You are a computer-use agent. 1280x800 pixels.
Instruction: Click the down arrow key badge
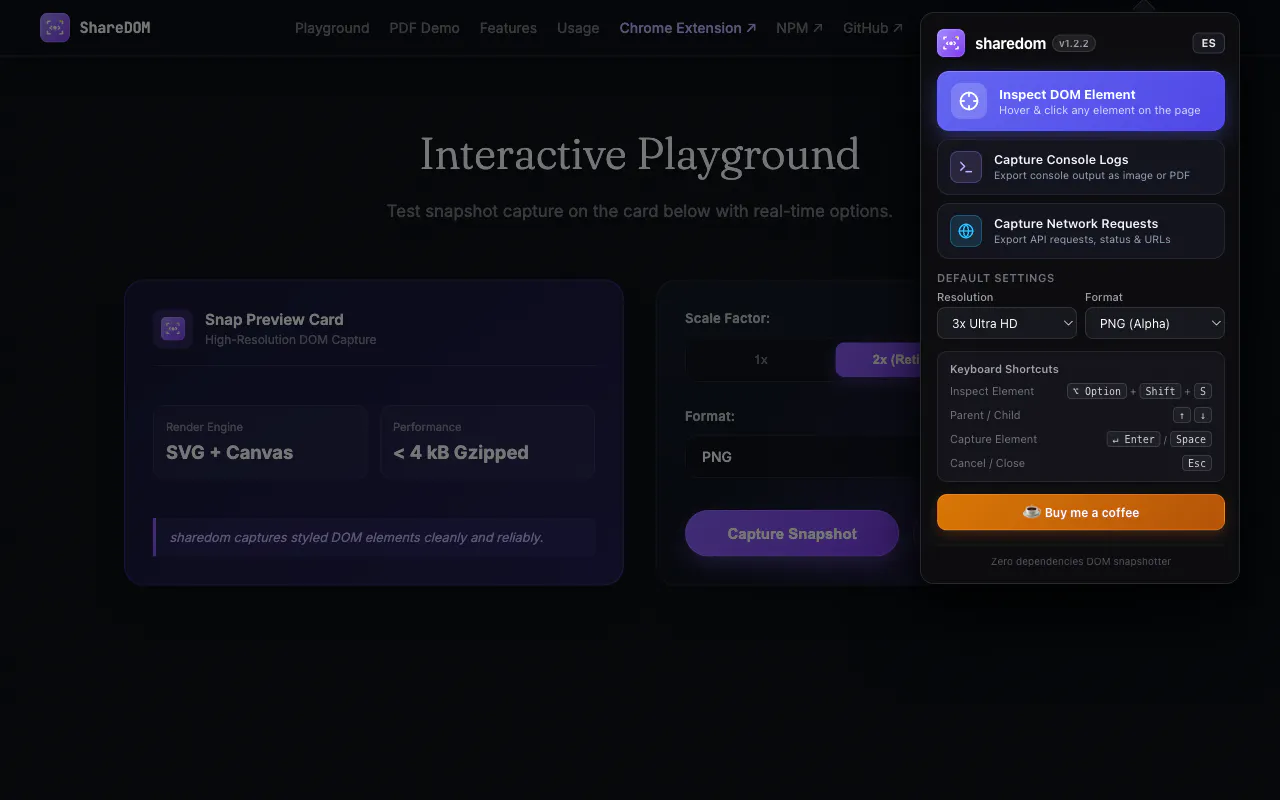pos(1203,415)
